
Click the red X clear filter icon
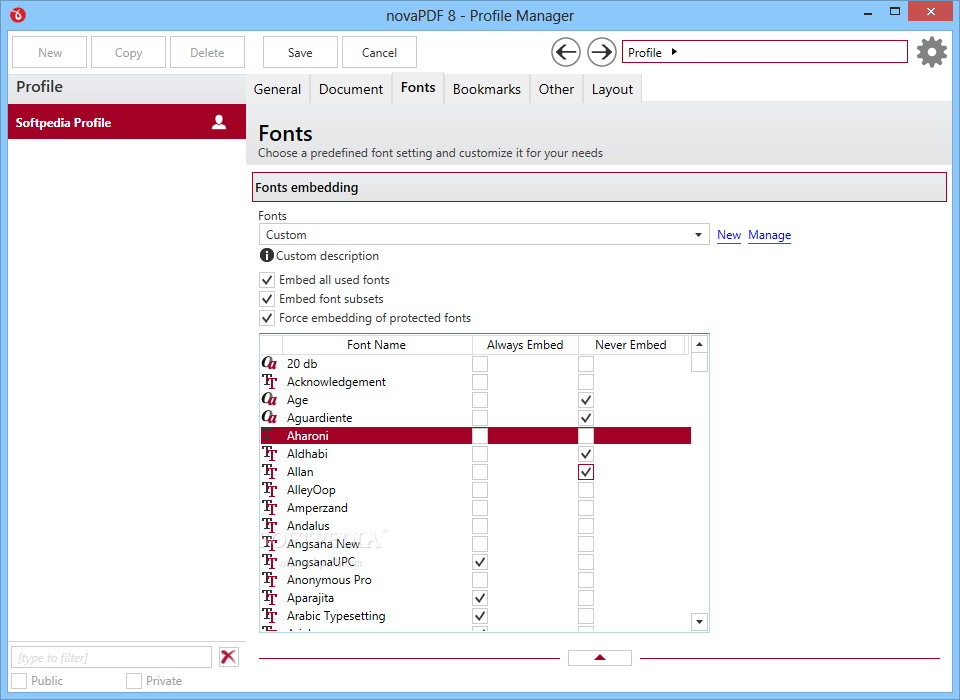pos(228,657)
